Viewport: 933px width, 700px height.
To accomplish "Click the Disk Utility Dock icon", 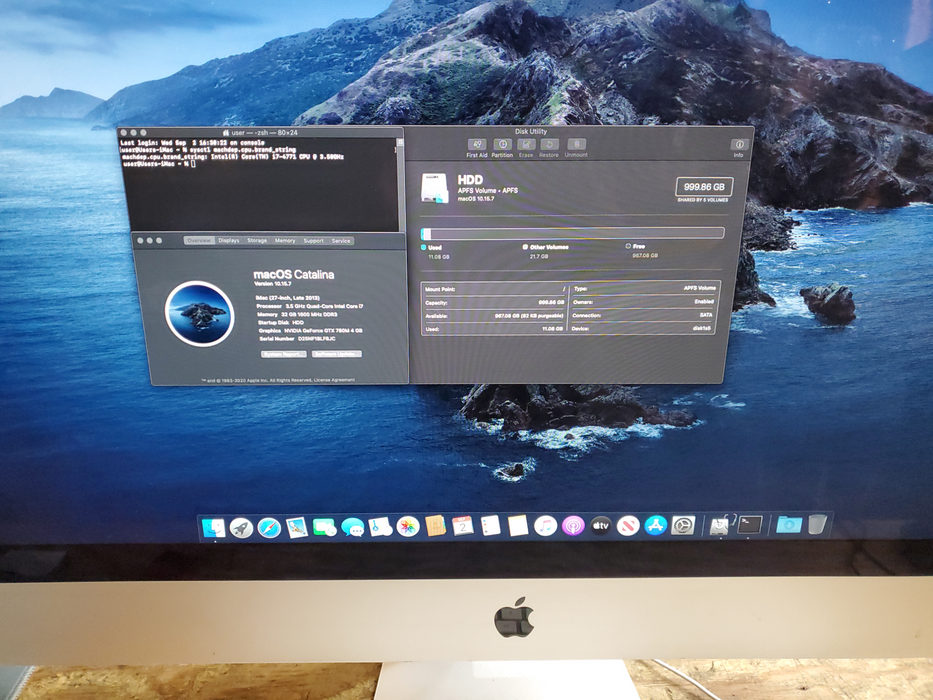I will click(x=721, y=525).
